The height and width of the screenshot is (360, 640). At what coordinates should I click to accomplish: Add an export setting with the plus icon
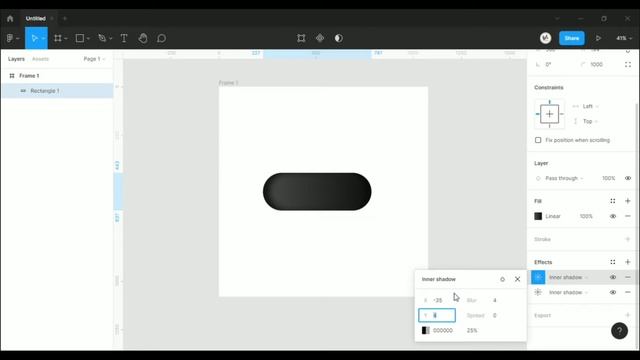click(x=628, y=315)
